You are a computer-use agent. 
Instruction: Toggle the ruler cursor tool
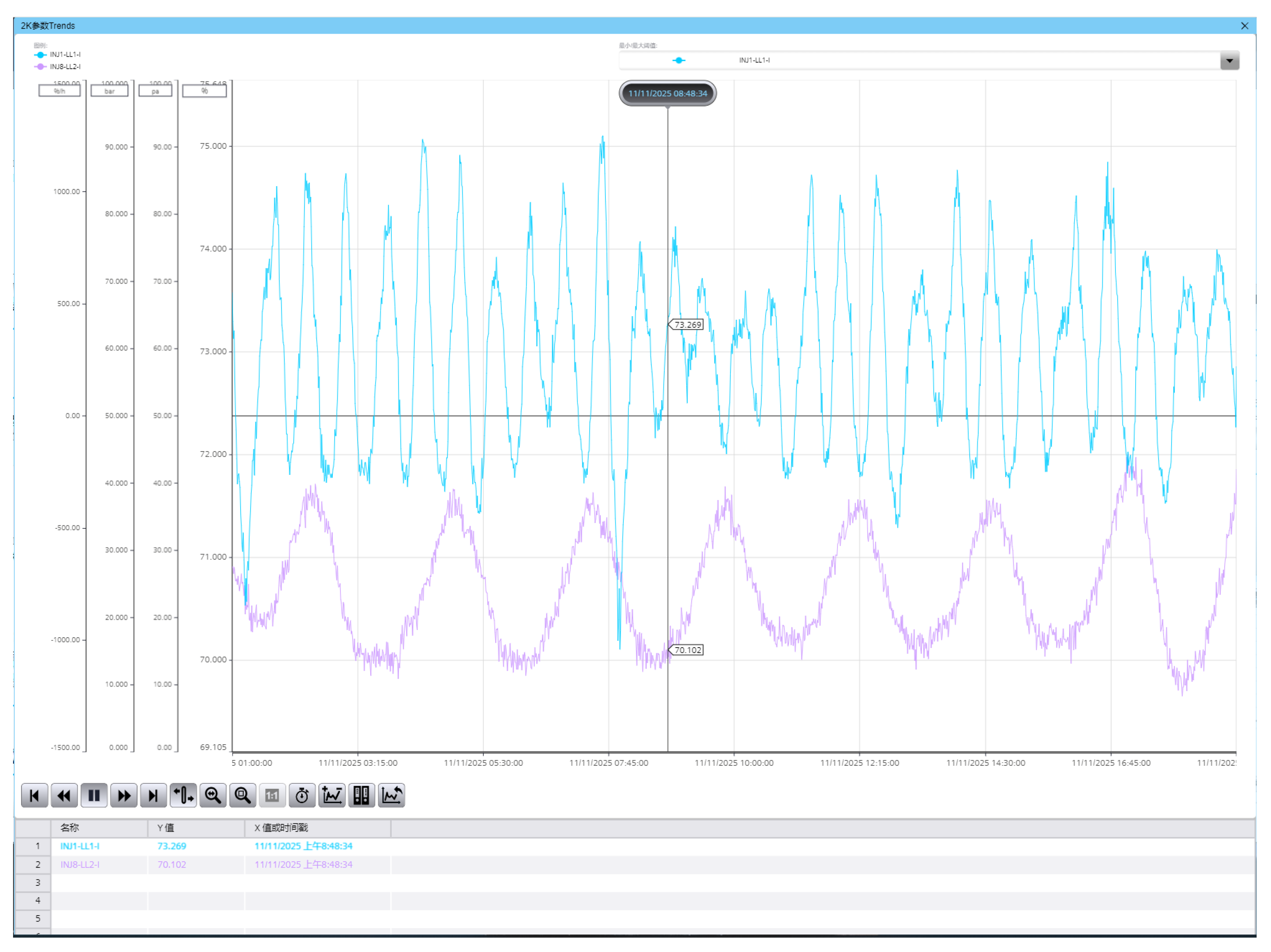(183, 796)
